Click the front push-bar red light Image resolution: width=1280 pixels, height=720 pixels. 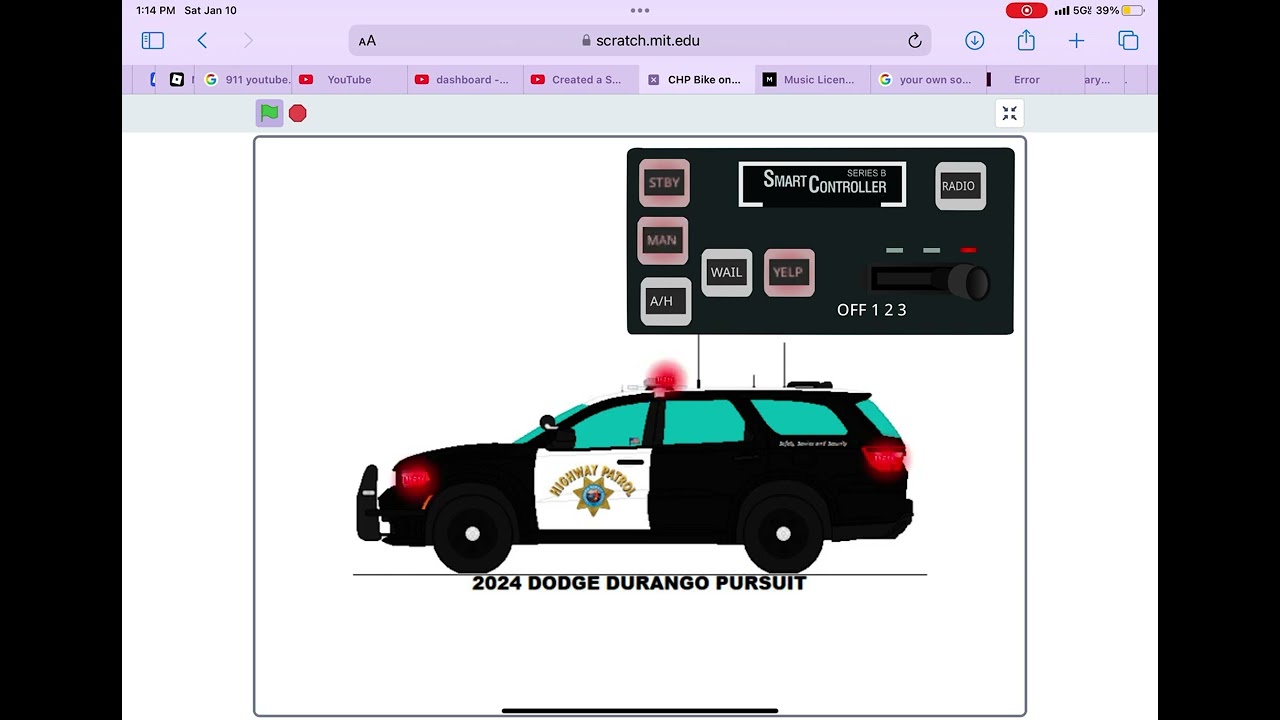pyautogui.click(x=414, y=479)
